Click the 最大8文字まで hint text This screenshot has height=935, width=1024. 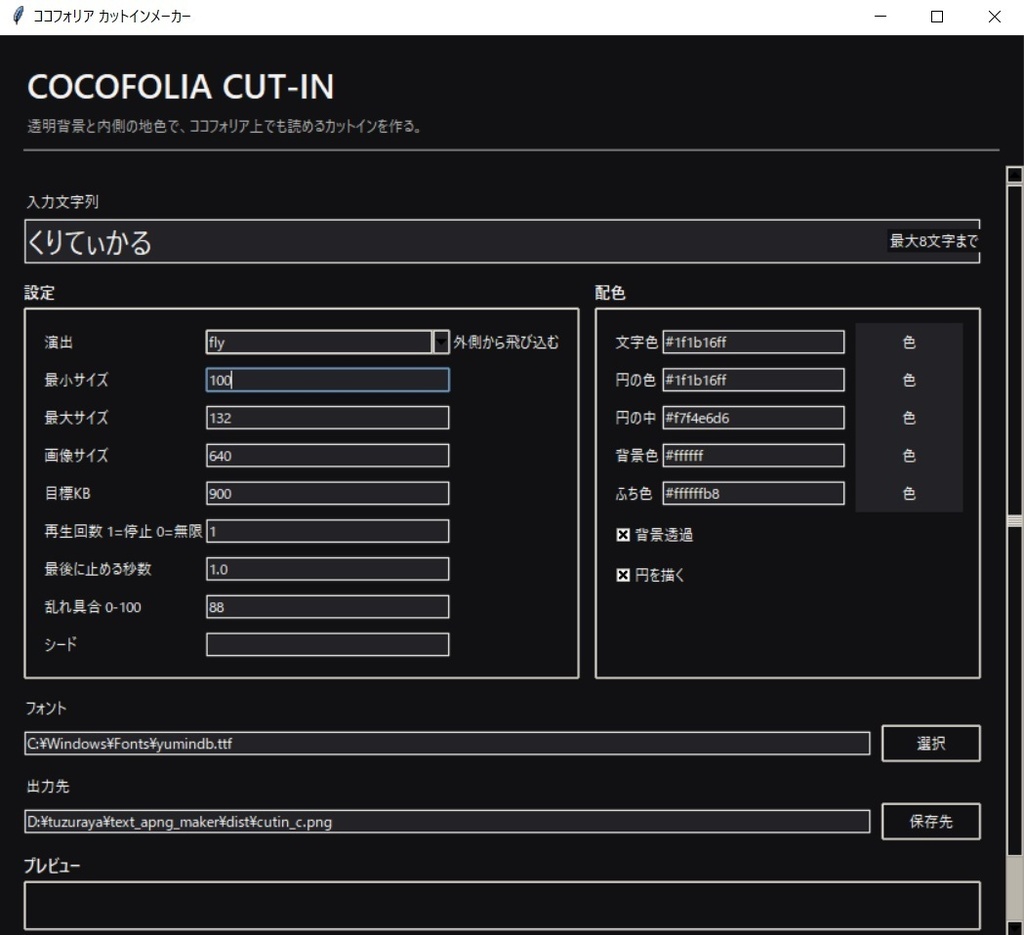(x=933, y=241)
